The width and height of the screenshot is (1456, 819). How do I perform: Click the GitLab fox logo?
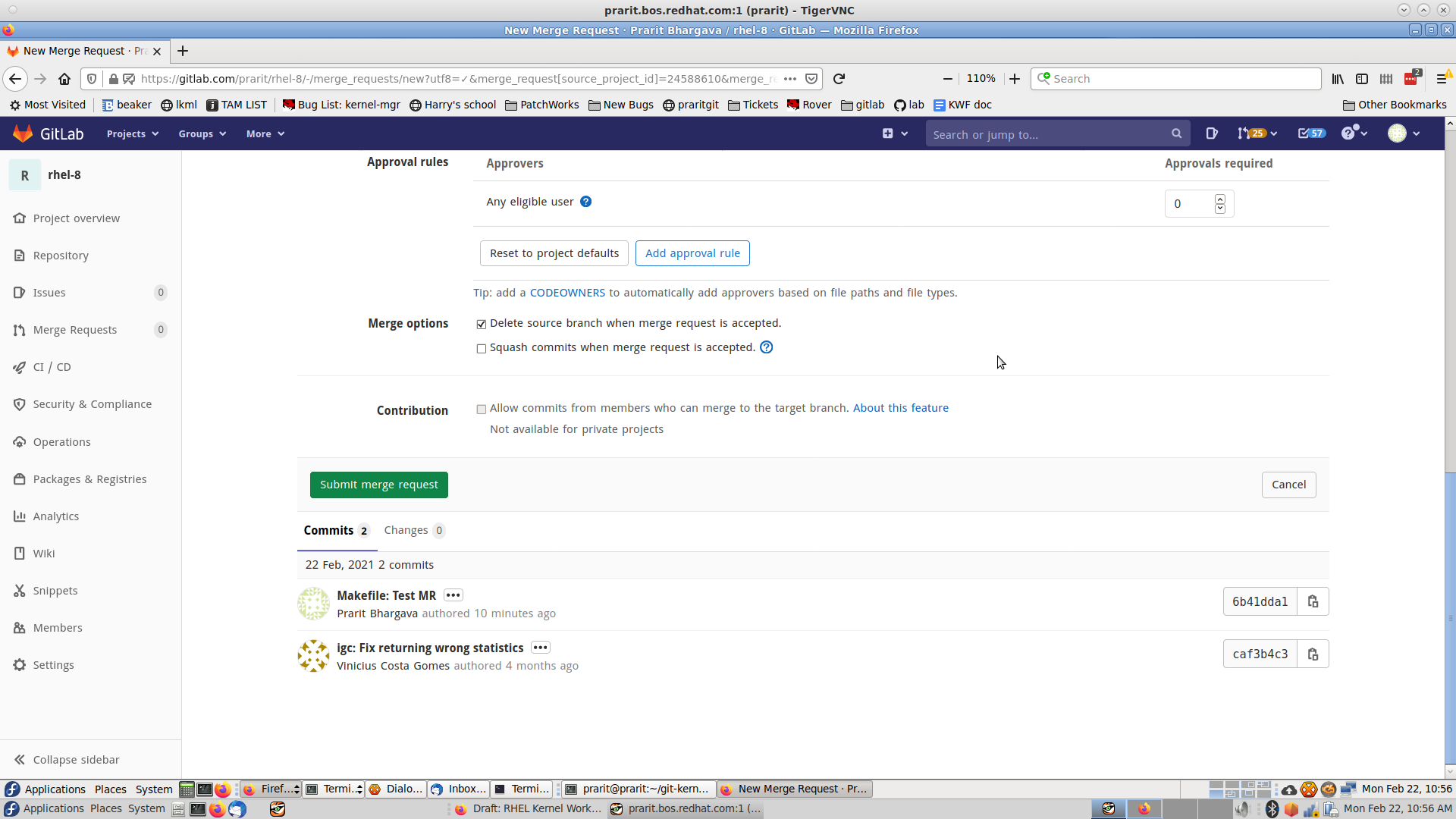23,133
